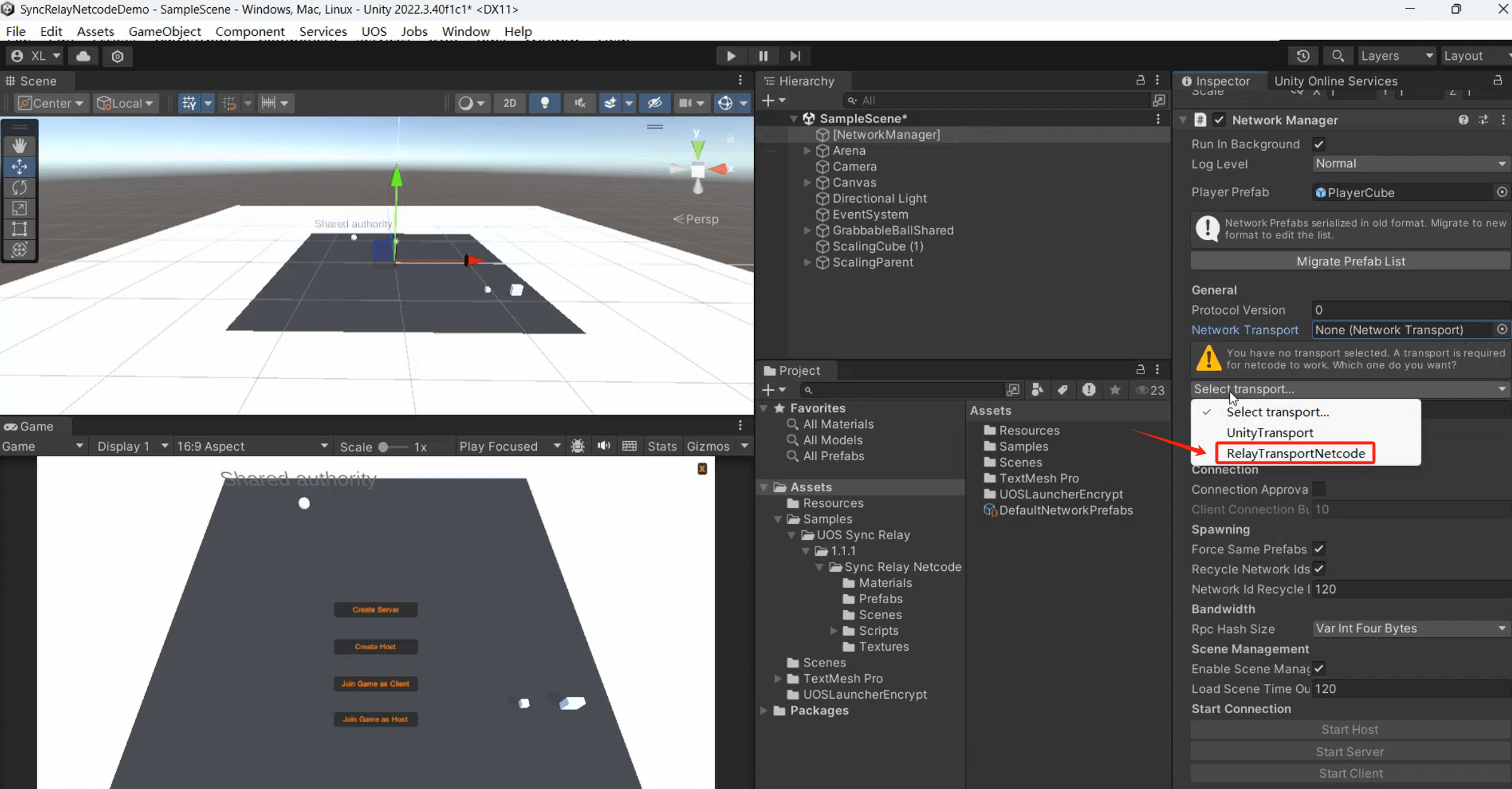Uncheck Force Same Prefabs checkbox
The width and height of the screenshot is (1512, 789).
click(1319, 549)
